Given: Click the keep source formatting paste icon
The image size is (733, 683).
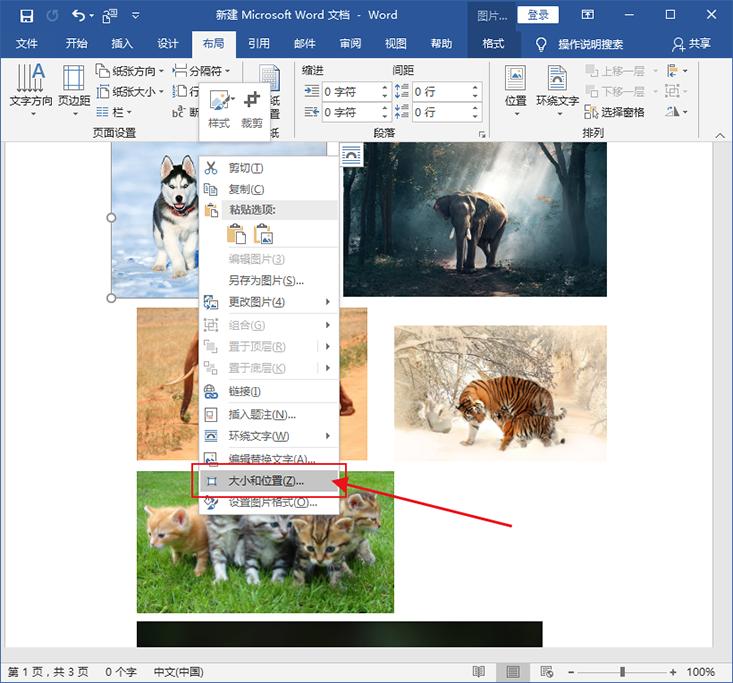Looking at the screenshot, I should (x=237, y=233).
